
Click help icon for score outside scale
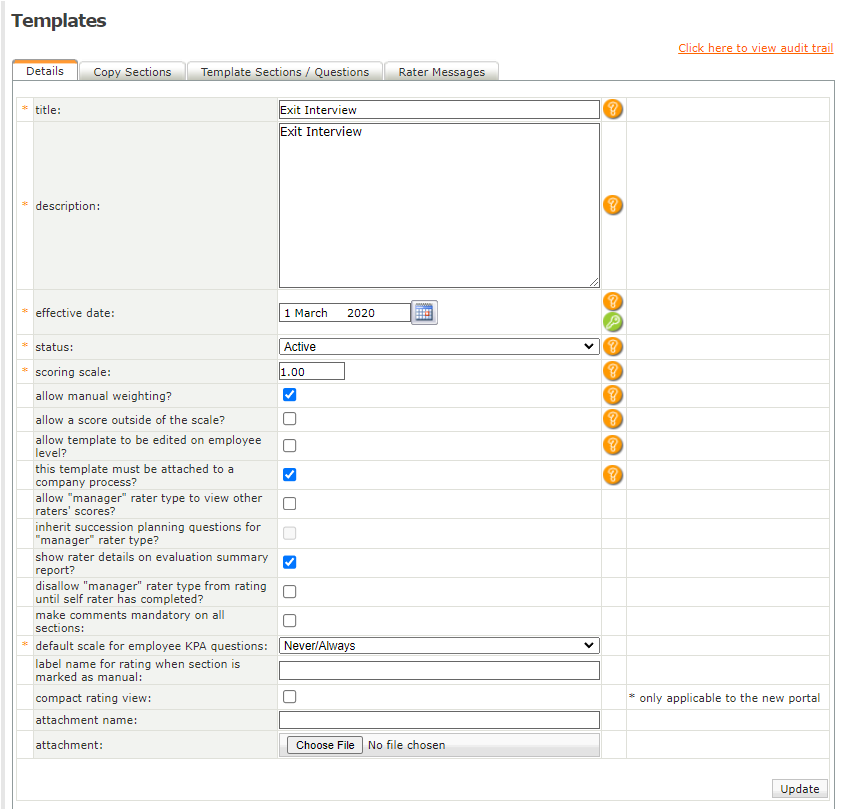coord(613,419)
